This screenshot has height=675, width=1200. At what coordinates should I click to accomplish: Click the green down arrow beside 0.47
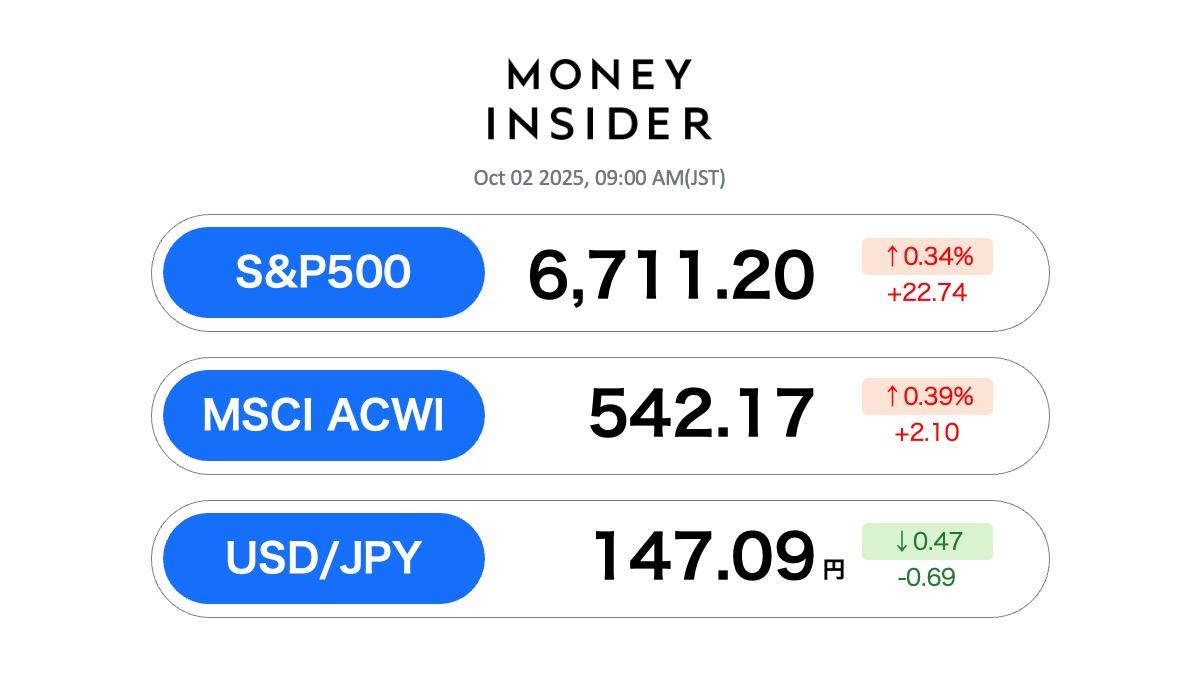902,542
